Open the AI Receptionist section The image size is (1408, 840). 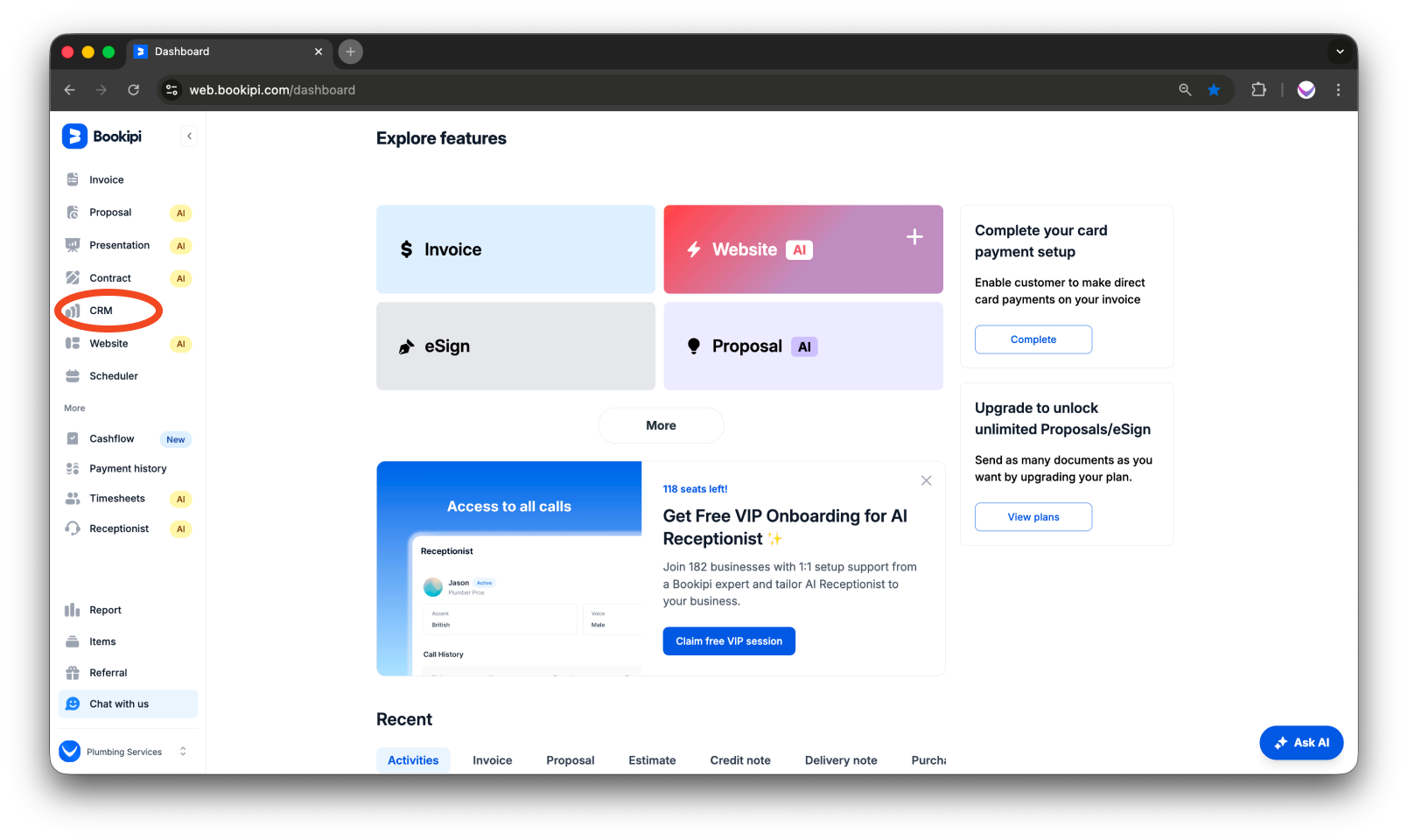[x=120, y=528]
